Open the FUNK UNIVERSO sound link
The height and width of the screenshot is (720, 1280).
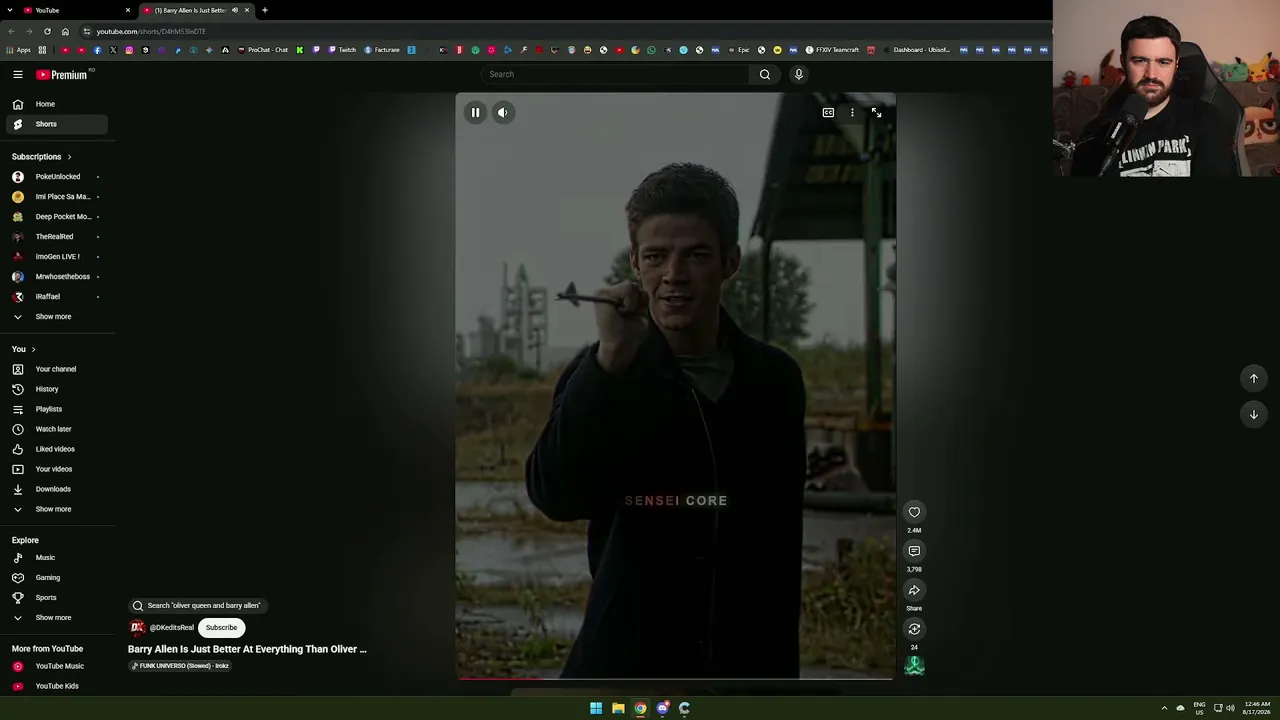point(180,666)
